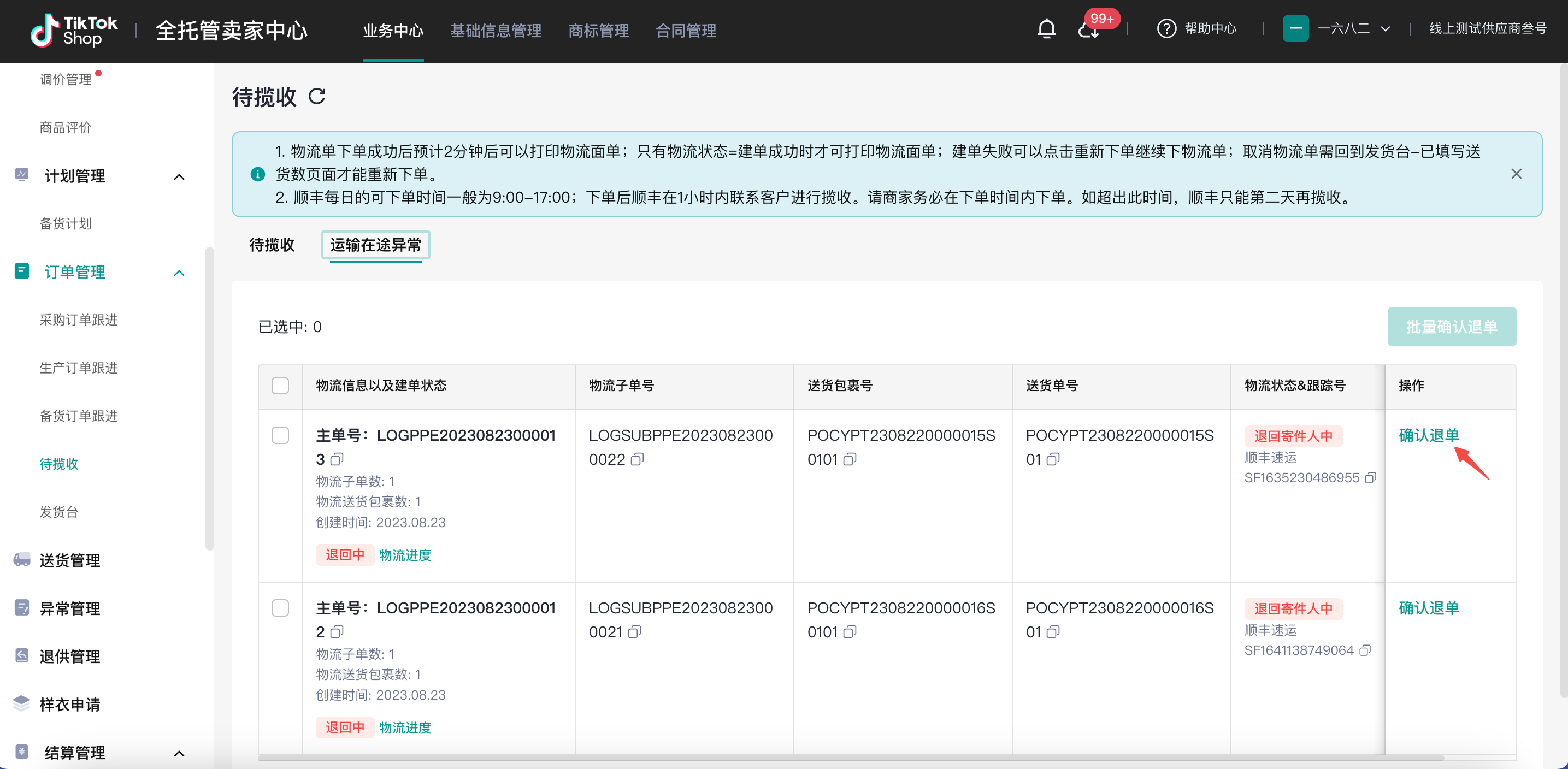This screenshot has width=1568, height=769.
Task: Copy package number POCYPT2308220000015S0101
Action: tap(850, 459)
